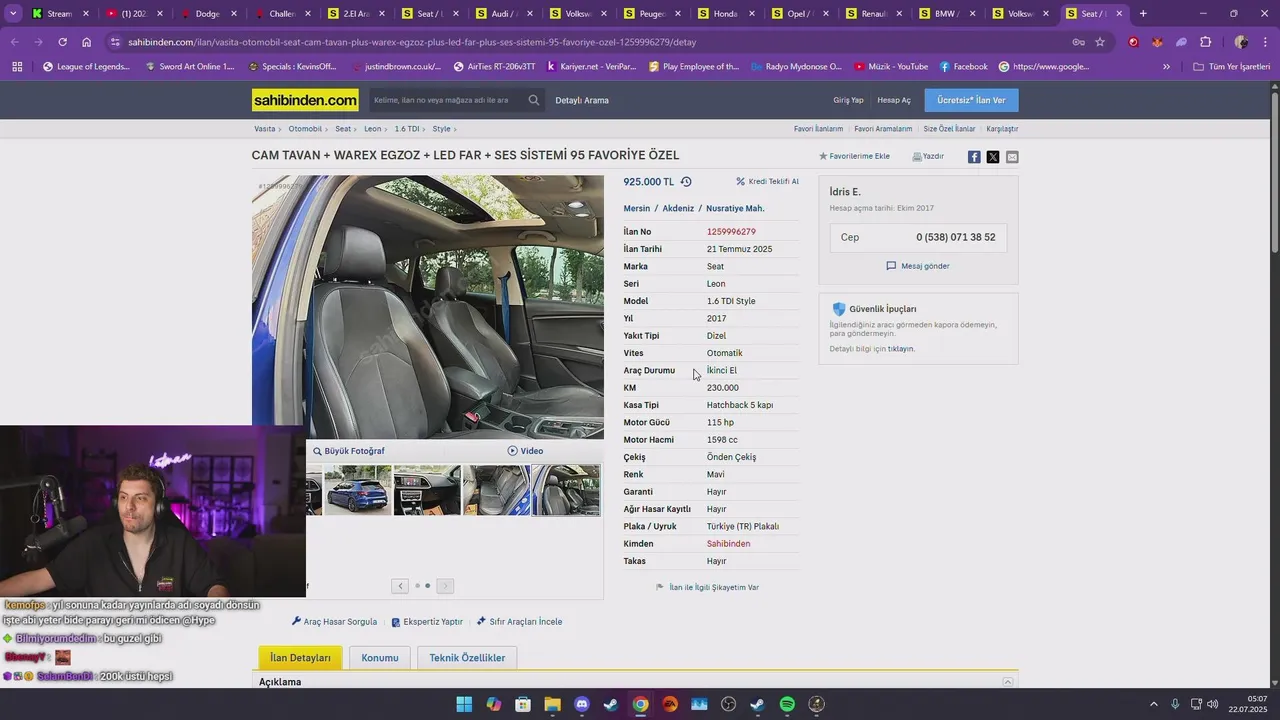The height and width of the screenshot is (720, 1280).
Task: Select rear seat thumbnail
Action: (x=496, y=490)
